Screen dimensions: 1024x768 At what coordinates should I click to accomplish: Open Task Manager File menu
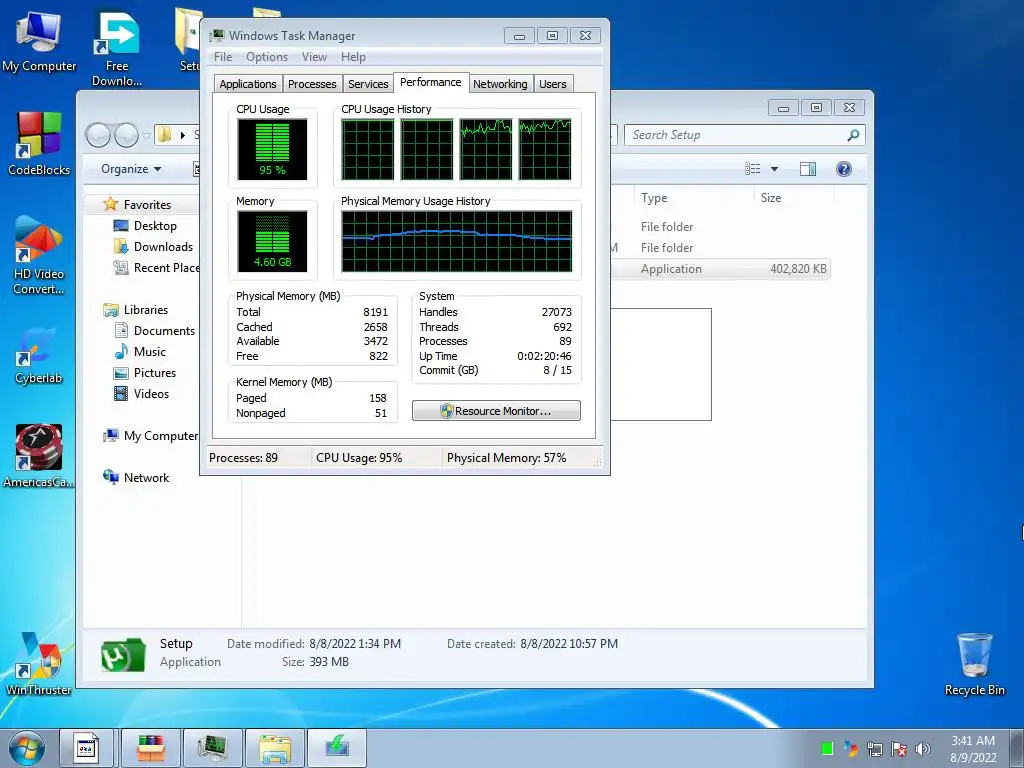223,57
